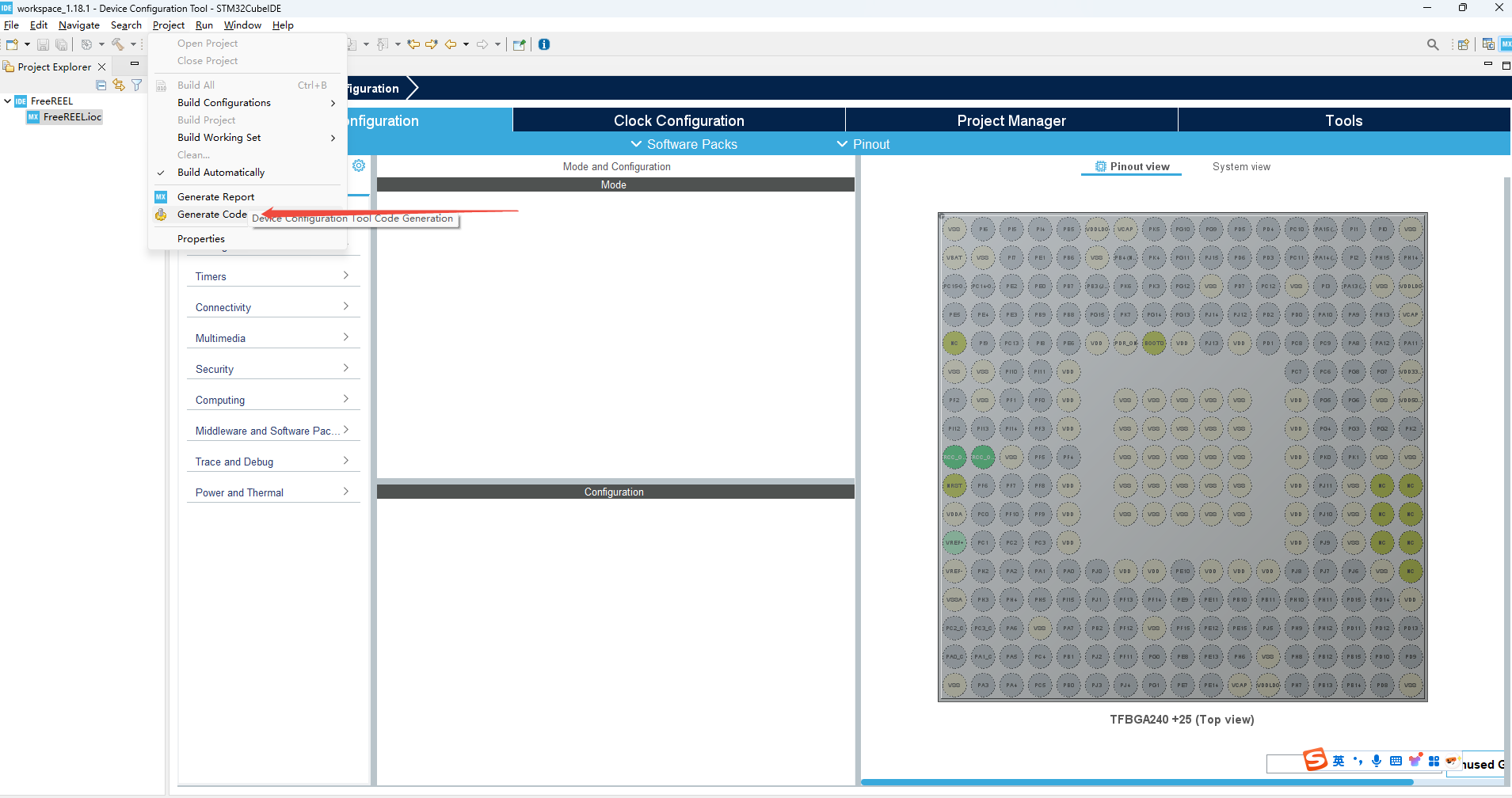
Task: Switch to the C/C++ perspective icon
Action: pyautogui.click(x=1488, y=44)
